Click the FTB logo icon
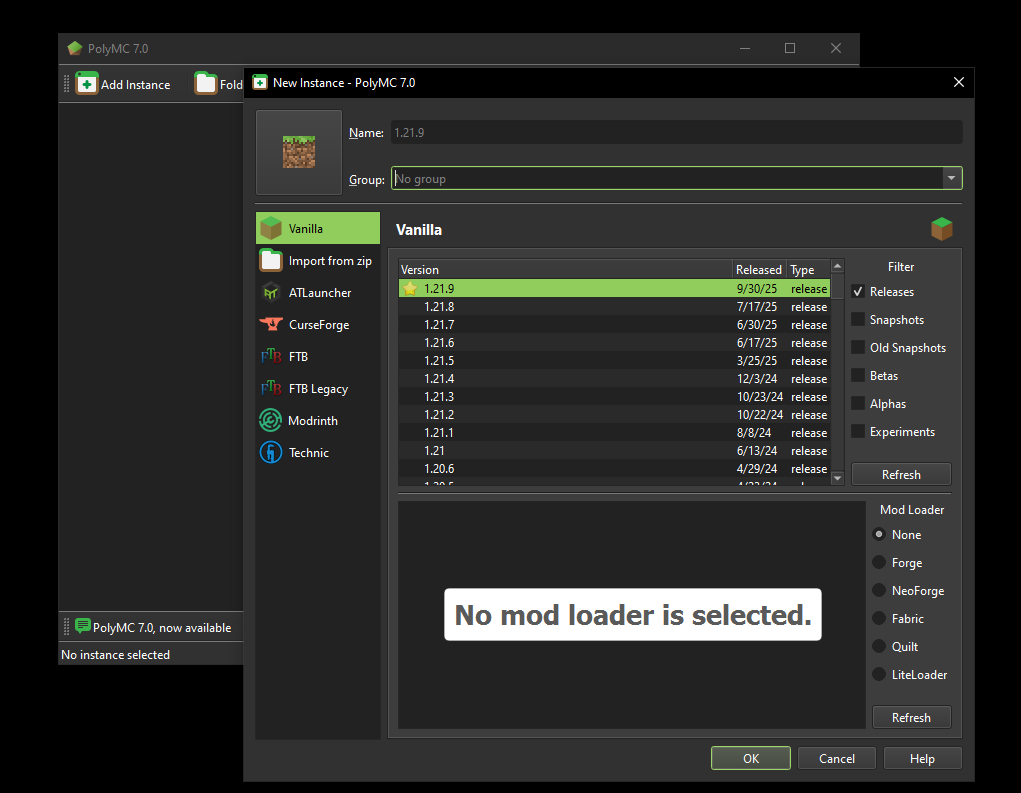Image resolution: width=1021 pixels, height=793 pixels. click(271, 356)
